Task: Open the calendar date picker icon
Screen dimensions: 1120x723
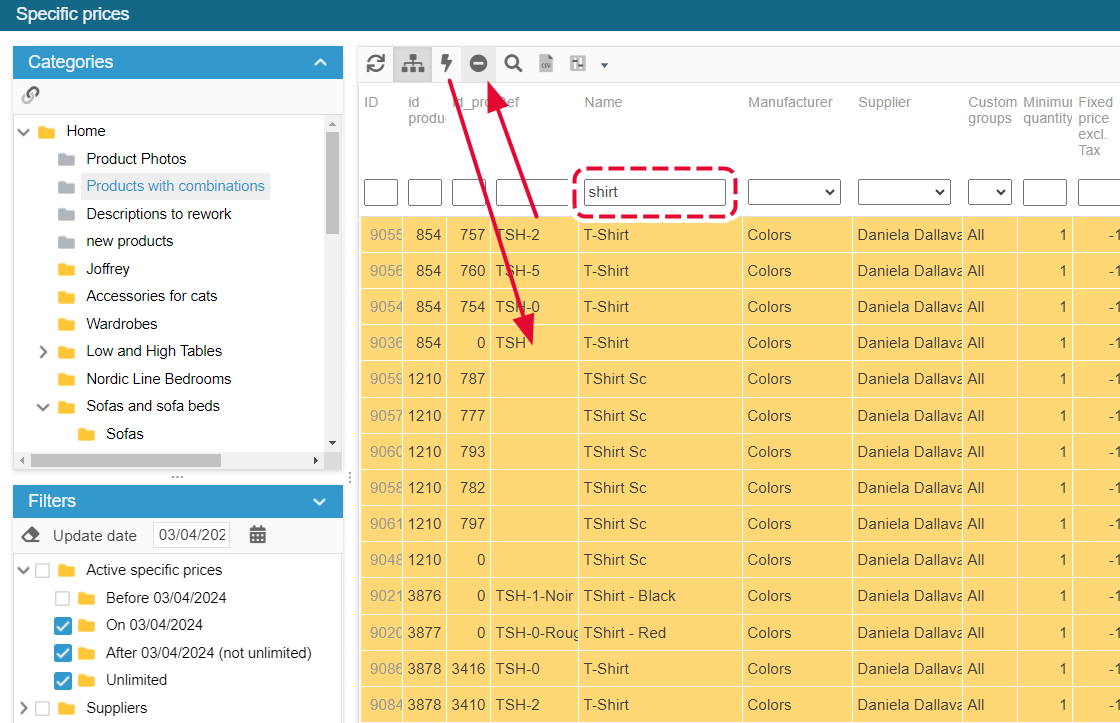Action: (258, 535)
